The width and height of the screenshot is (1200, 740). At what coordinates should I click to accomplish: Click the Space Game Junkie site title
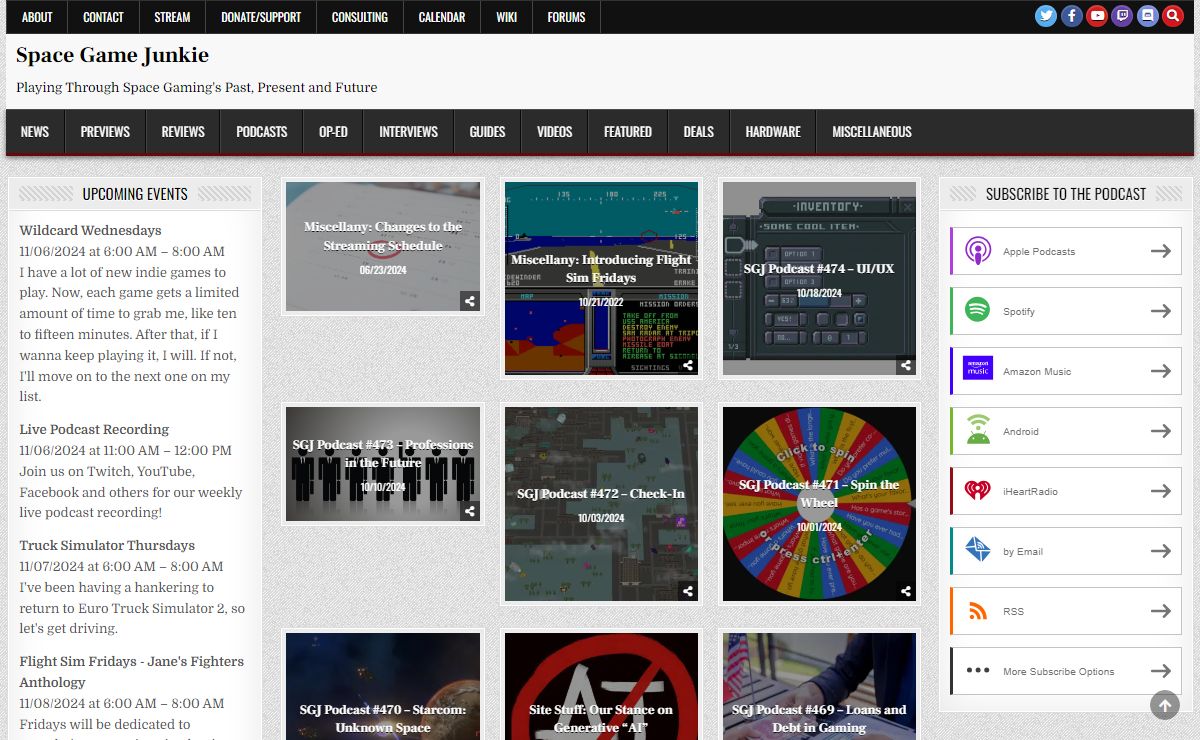[112, 55]
